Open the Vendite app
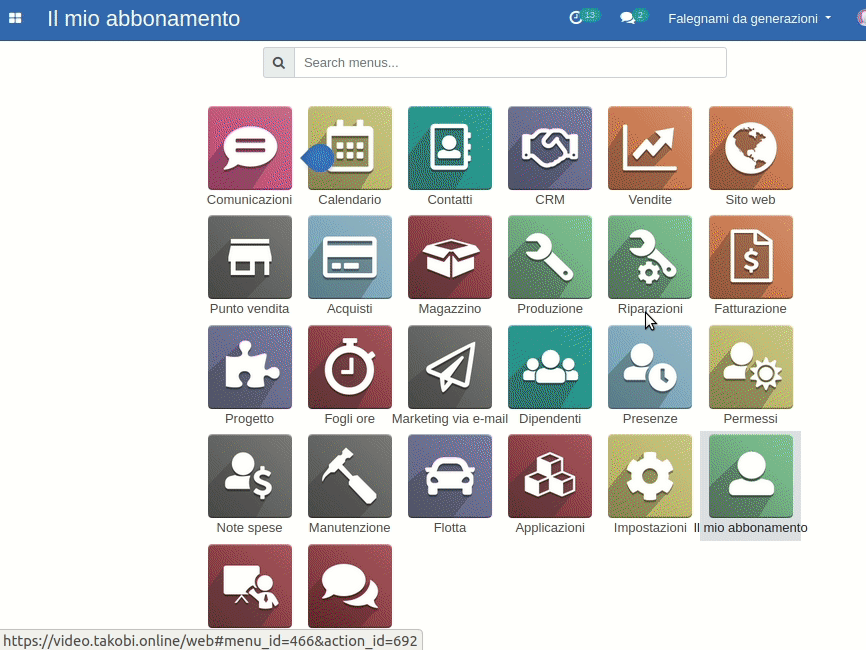The image size is (866, 650). pos(650,148)
